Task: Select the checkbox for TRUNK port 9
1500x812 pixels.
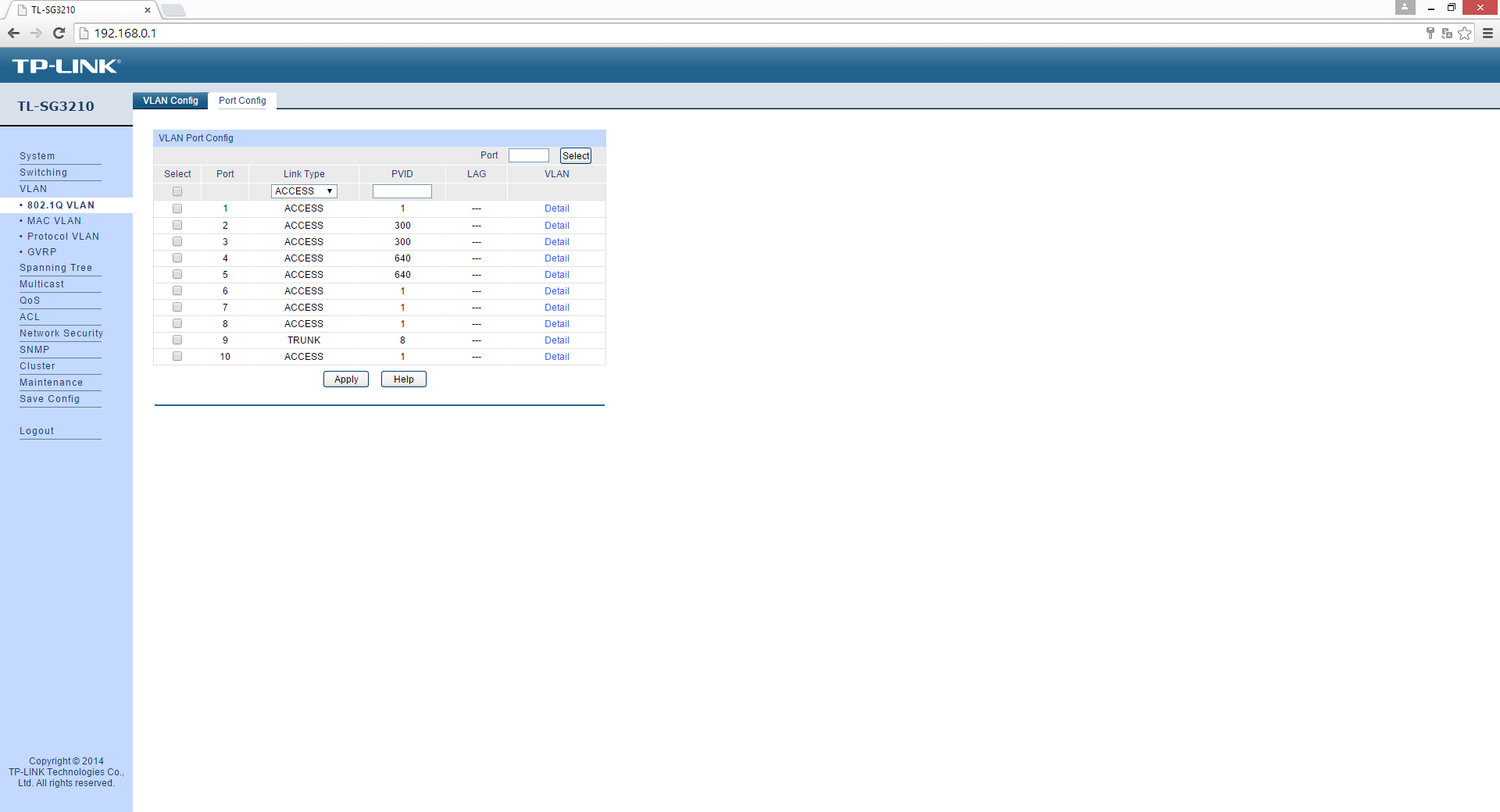Action: (177, 340)
